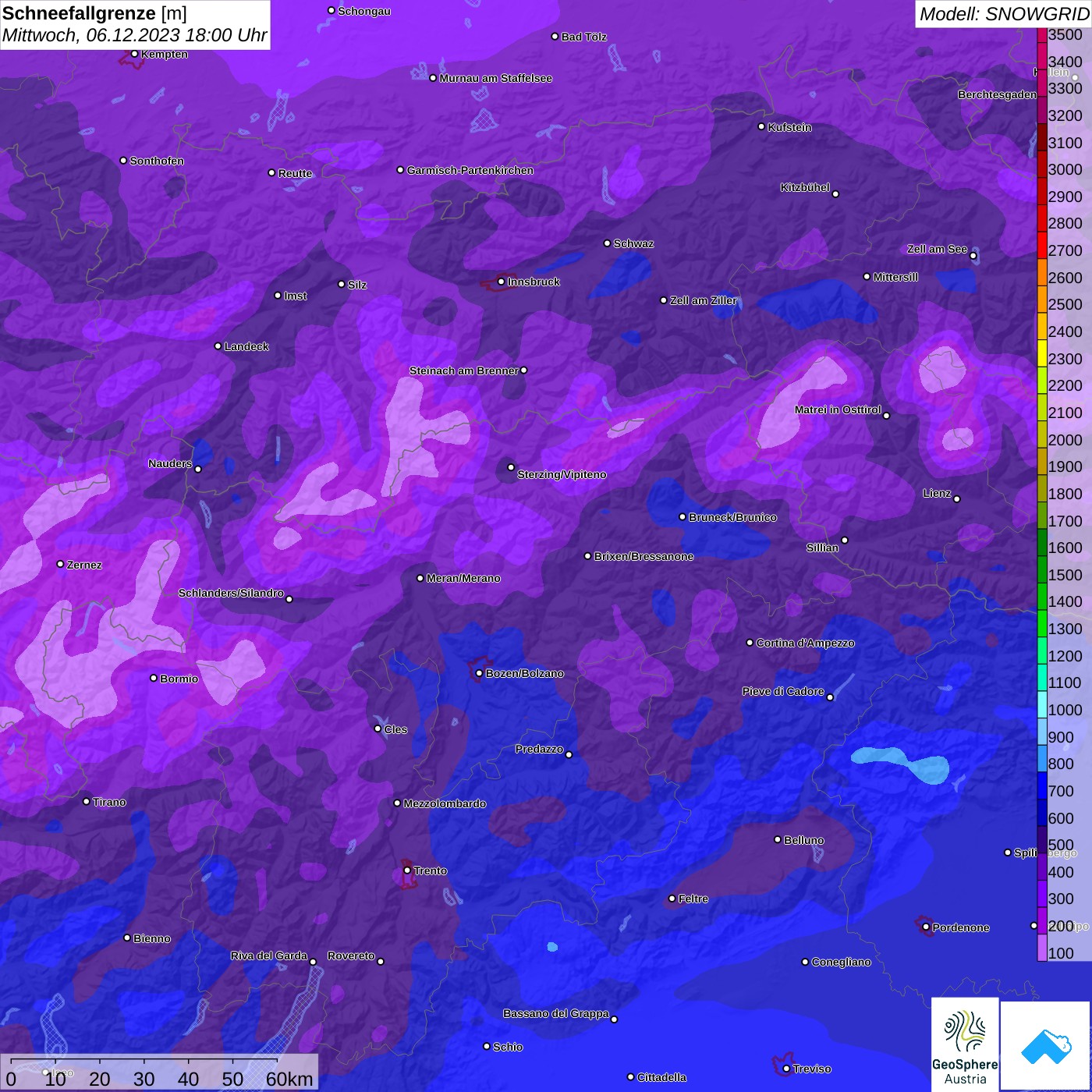Click the Conegliano label
Image resolution: width=1092 pixels, height=1092 pixels.
[842, 962]
